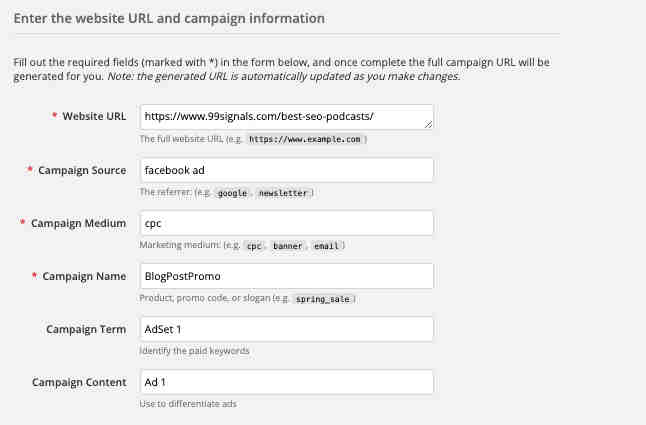The height and width of the screenshot is (425, 646).
Task: Click the banner example tag
Action: tap(288, 246)
